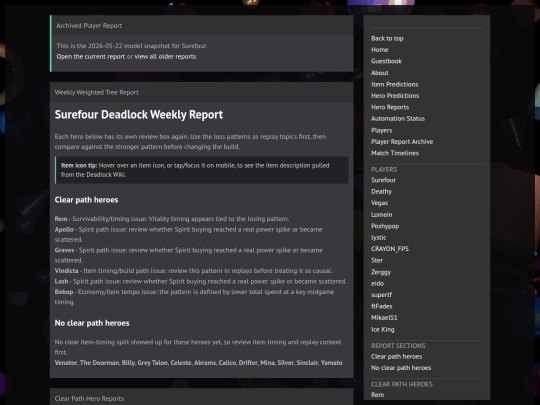Click Venator in no clear path list
The width and height of the screenshot is (540, 405).
[x=65, y=363]
